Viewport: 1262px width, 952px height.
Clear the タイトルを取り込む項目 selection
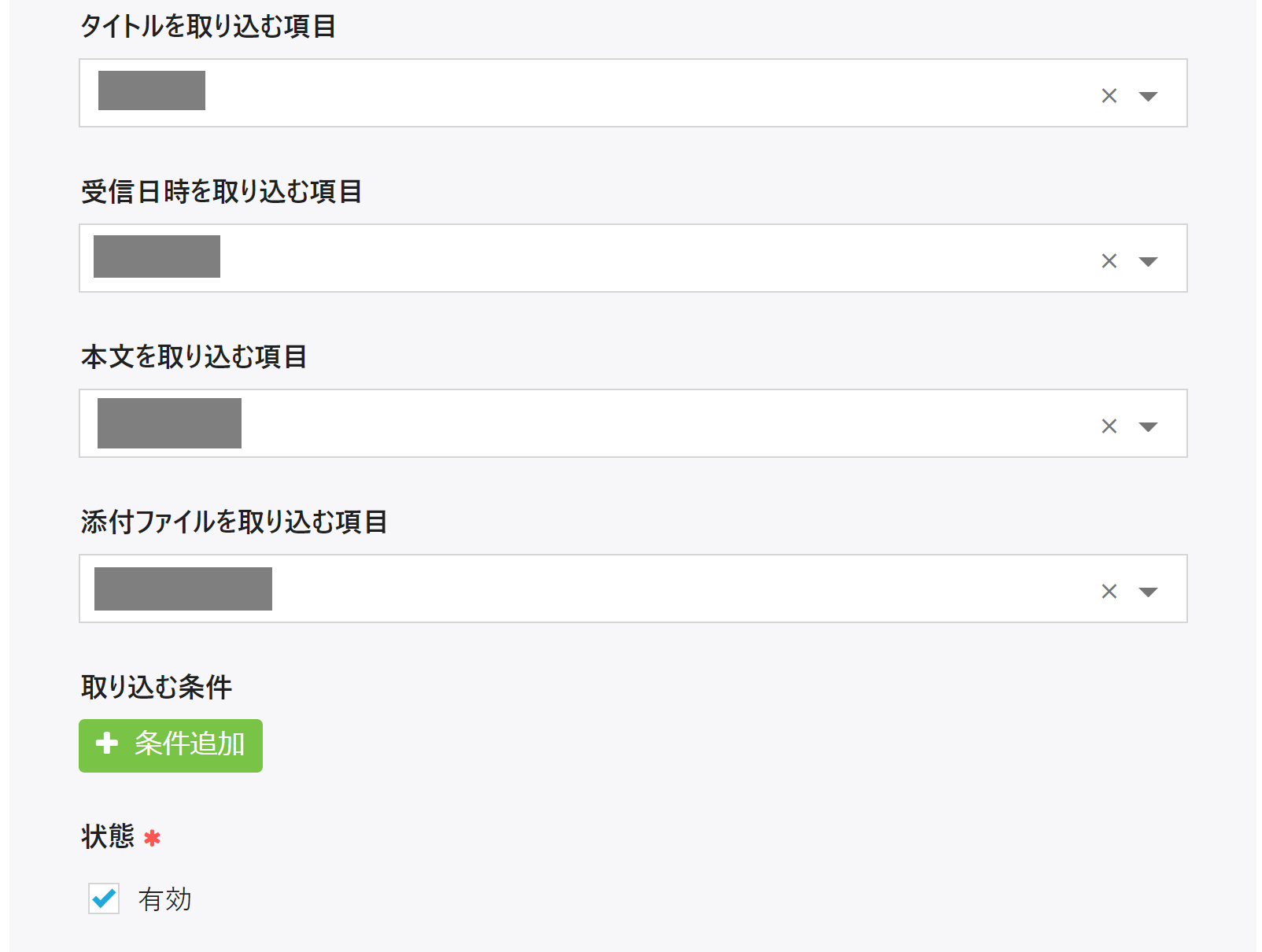[x=1109, y=96]
